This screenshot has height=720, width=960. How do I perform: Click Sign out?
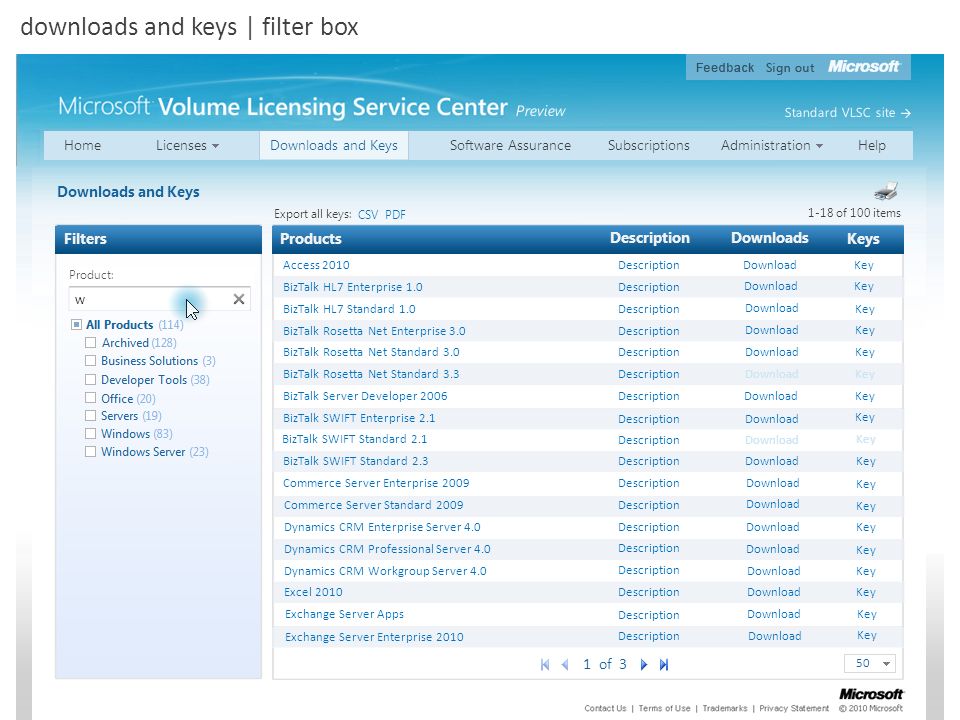pyautogui.click(x=790, y=67)
